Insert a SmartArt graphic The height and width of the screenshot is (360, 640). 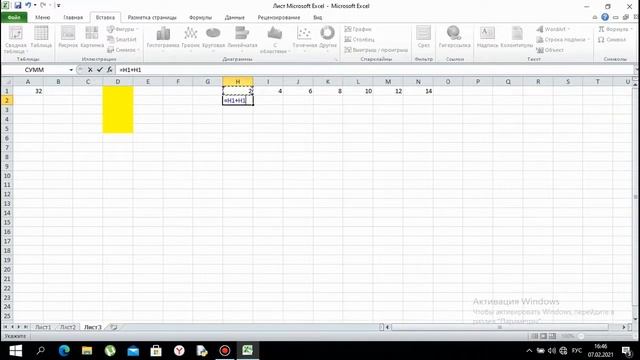(122, 39)
